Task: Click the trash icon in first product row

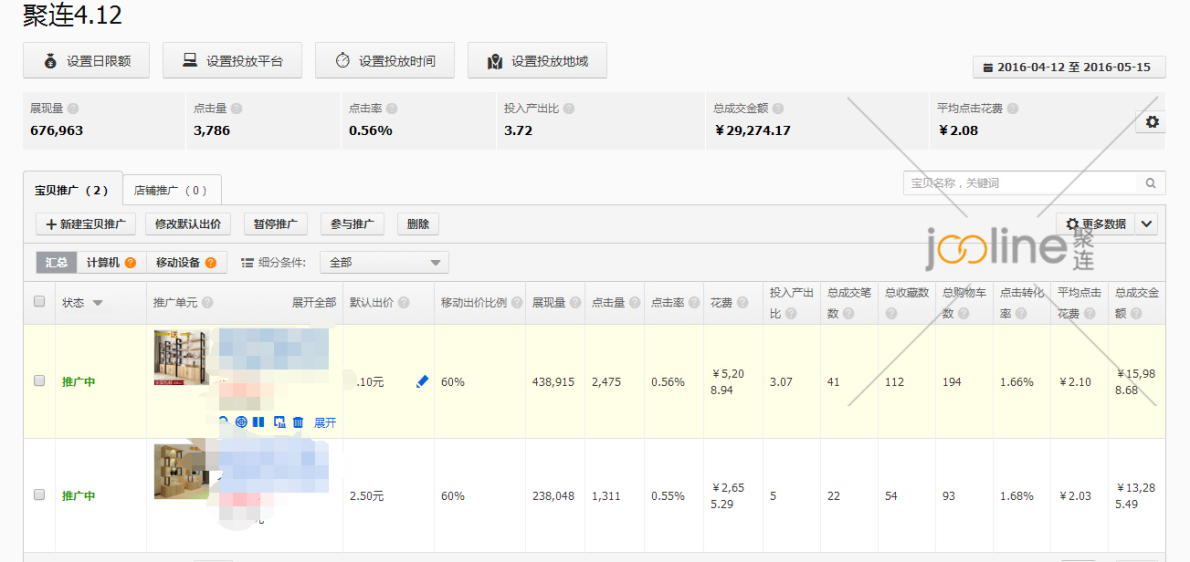Action: pos(298,422)
